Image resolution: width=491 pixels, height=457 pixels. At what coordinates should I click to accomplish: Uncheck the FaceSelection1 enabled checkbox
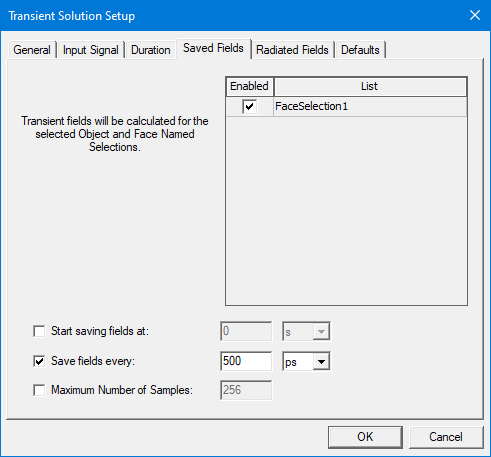[x=250, y=107]
